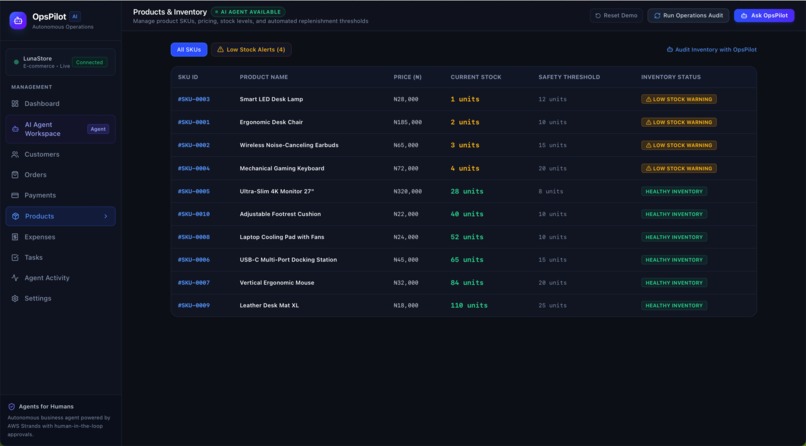Click SKU ID #SKU-0009
806x446 pixels.
194,306
